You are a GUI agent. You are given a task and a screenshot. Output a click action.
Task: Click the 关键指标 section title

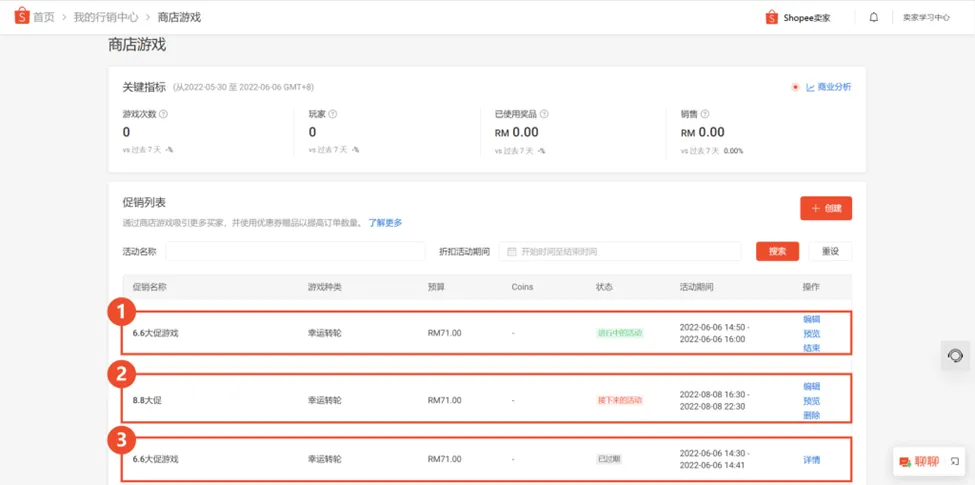144,87
